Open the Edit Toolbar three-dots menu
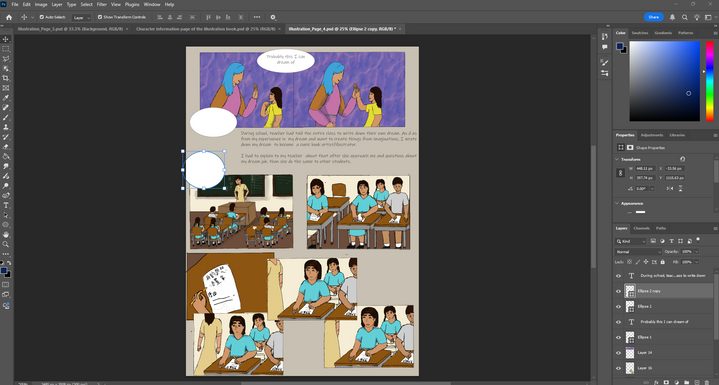This screenshot has height=385, width=719. coord(6,254)
